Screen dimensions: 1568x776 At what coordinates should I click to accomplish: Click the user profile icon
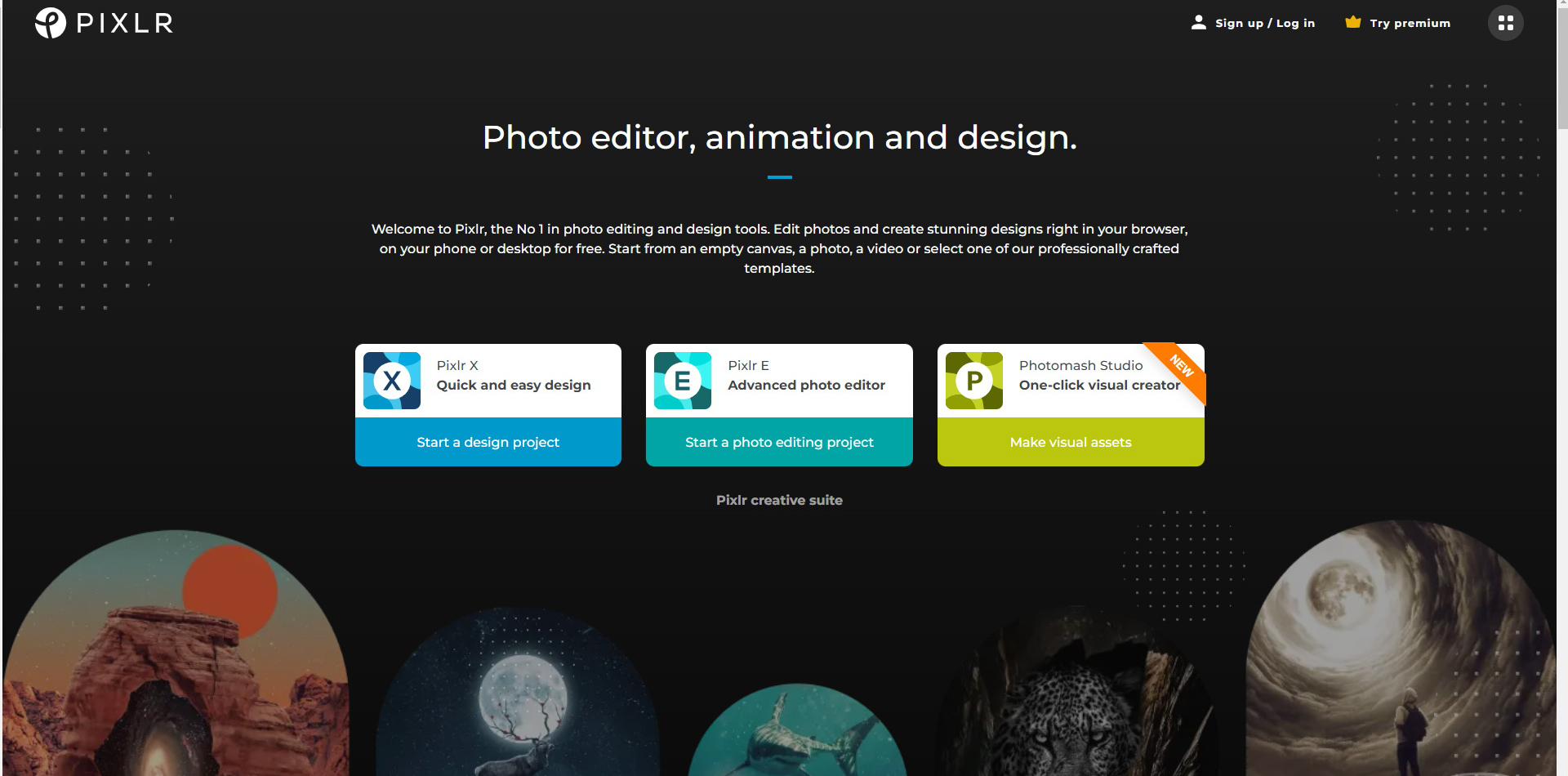[1198, 23]
